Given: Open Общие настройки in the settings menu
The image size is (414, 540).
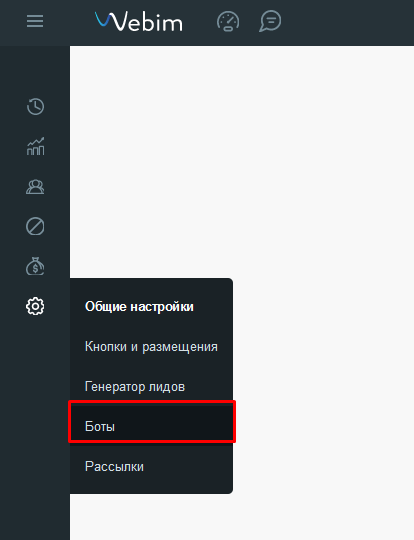Looking at the screenshot, I should (x=139, y=307).
